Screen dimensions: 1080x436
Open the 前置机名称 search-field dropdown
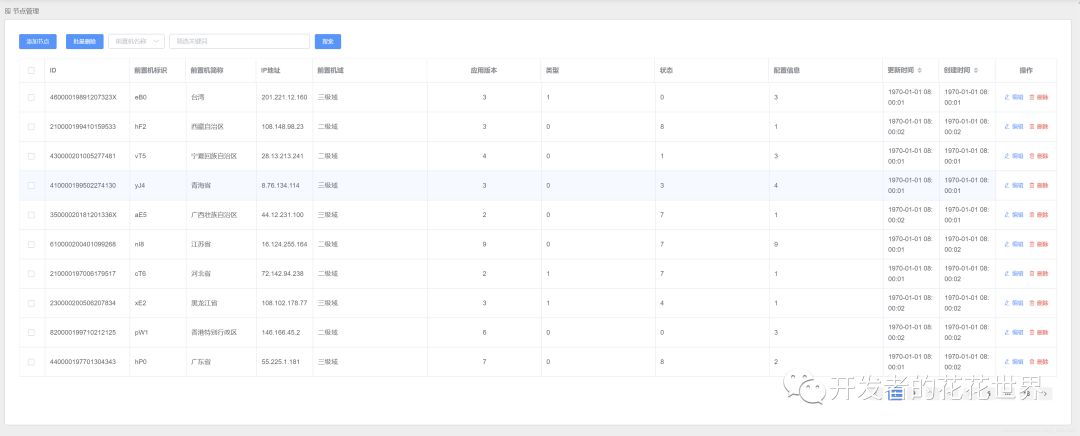pos(136,41)
